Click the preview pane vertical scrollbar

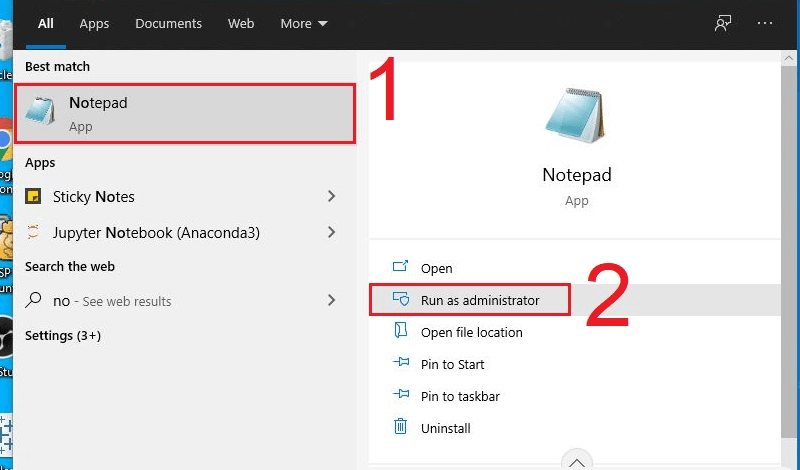coord(788,250)
